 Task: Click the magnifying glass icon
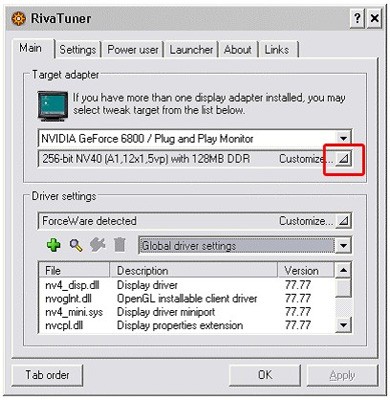point(76,245)
